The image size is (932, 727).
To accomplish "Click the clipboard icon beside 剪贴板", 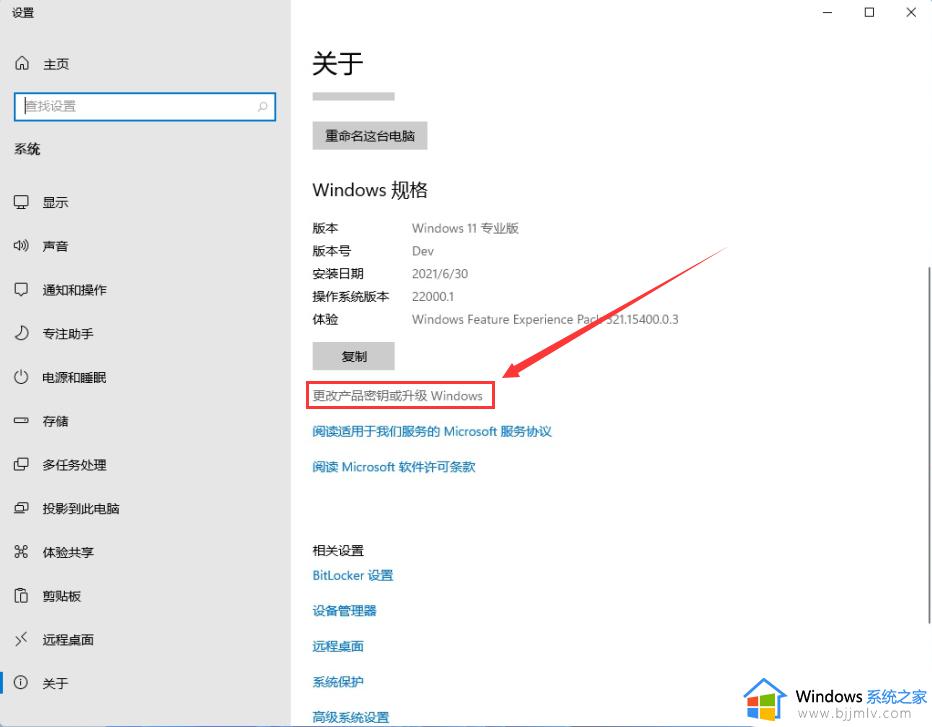I will (x=21, y=595).
